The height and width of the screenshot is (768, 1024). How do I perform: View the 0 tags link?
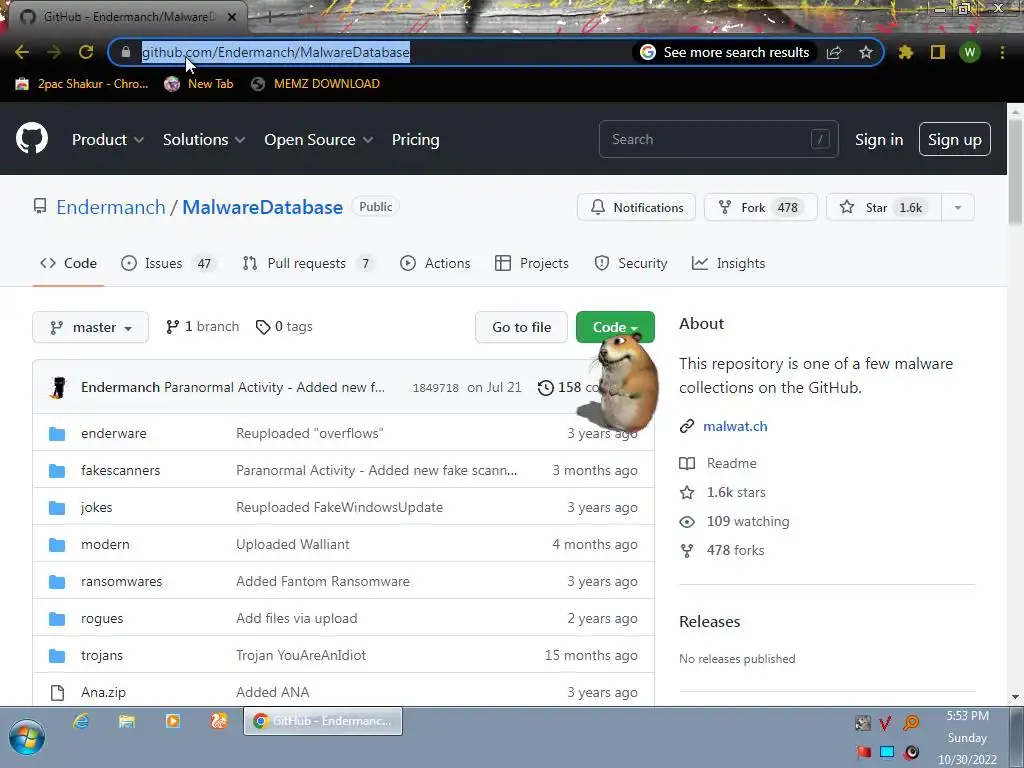pos(284,327)
